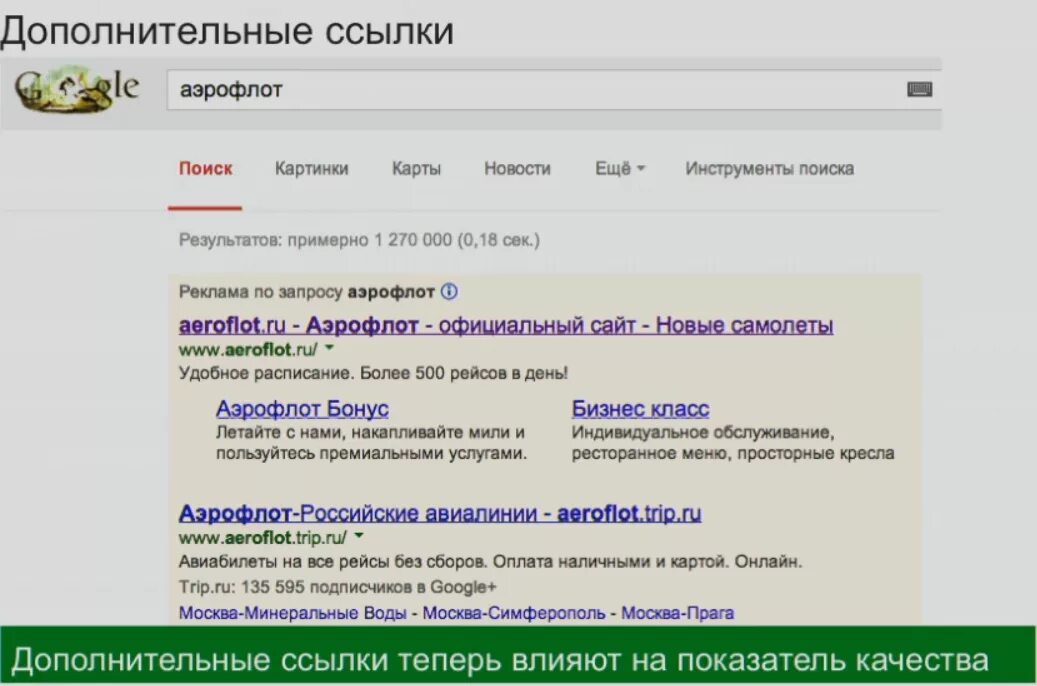Open the on-screen keyboard icon in search box
1037x686 pixels.
point(919,89)
